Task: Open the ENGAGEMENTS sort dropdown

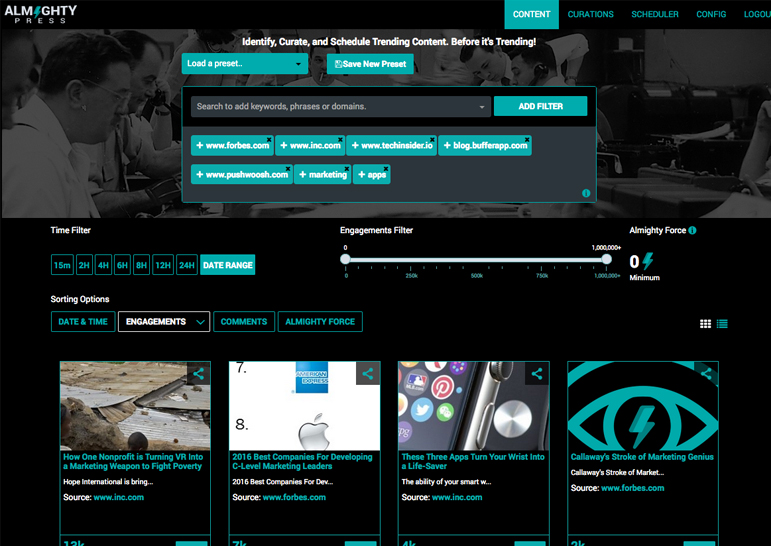Action: point(164,322)
